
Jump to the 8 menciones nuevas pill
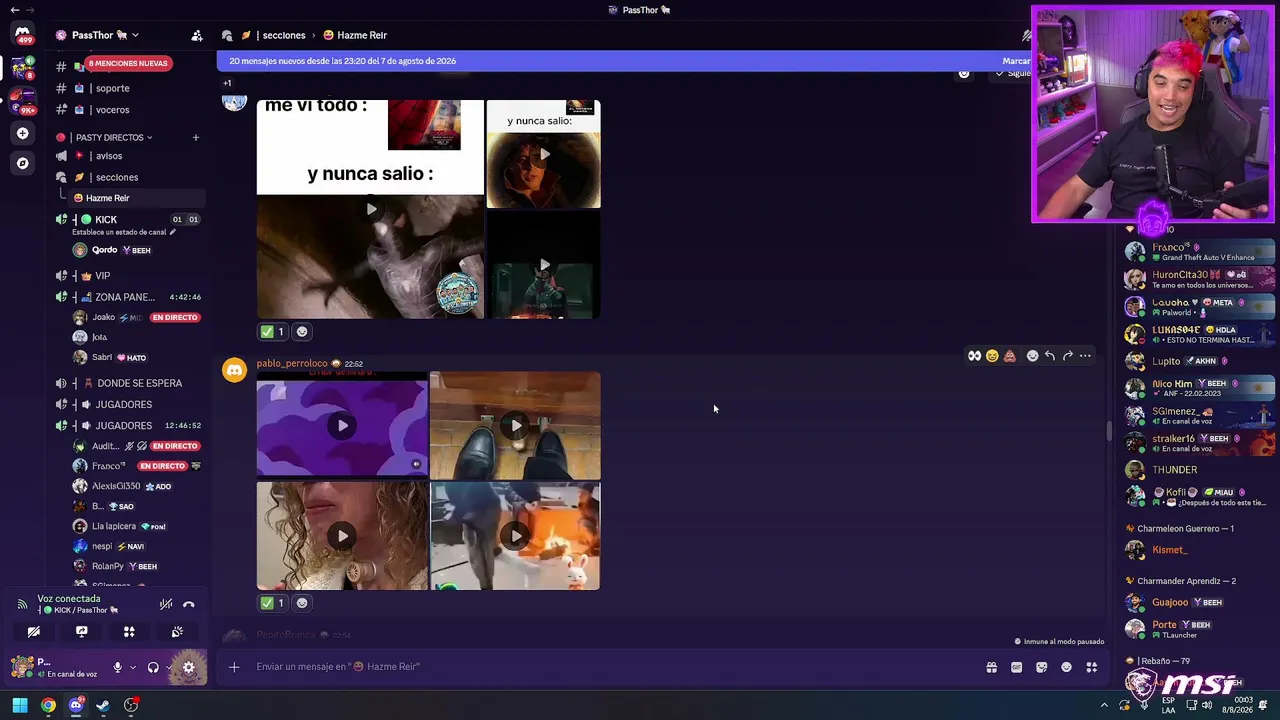(x=128, y=63)
